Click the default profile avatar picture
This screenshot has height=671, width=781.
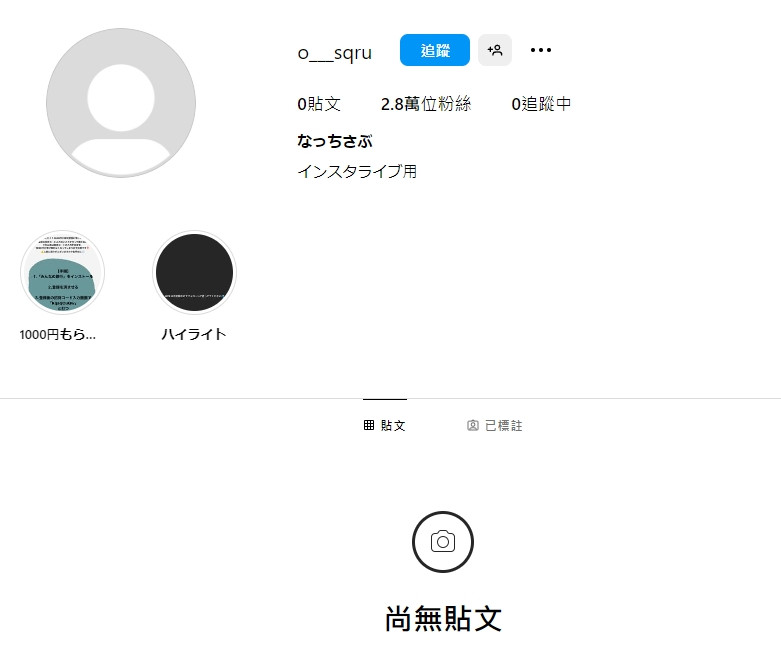point(121,103)
